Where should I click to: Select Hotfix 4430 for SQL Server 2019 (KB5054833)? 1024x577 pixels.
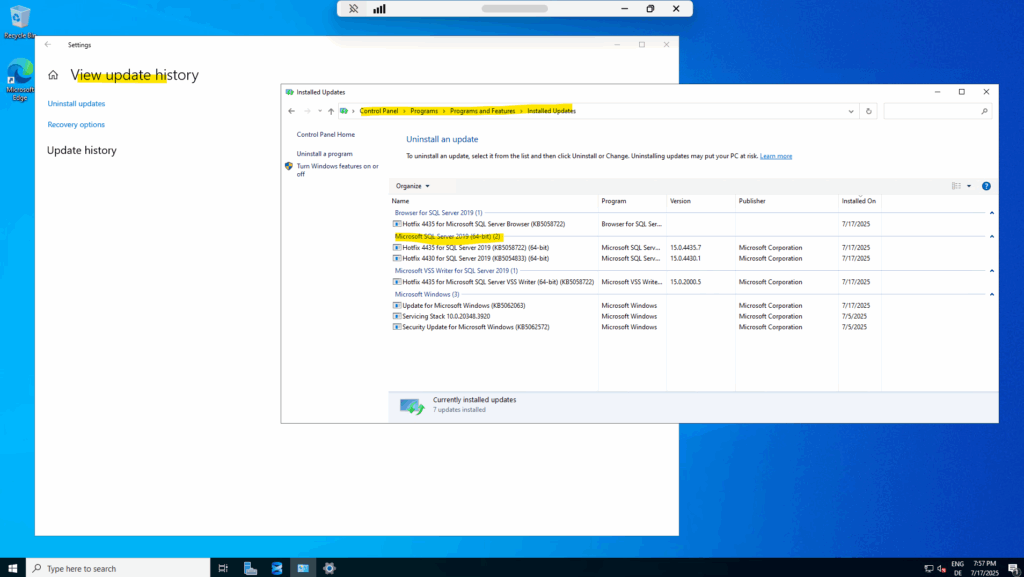point(475,258)
